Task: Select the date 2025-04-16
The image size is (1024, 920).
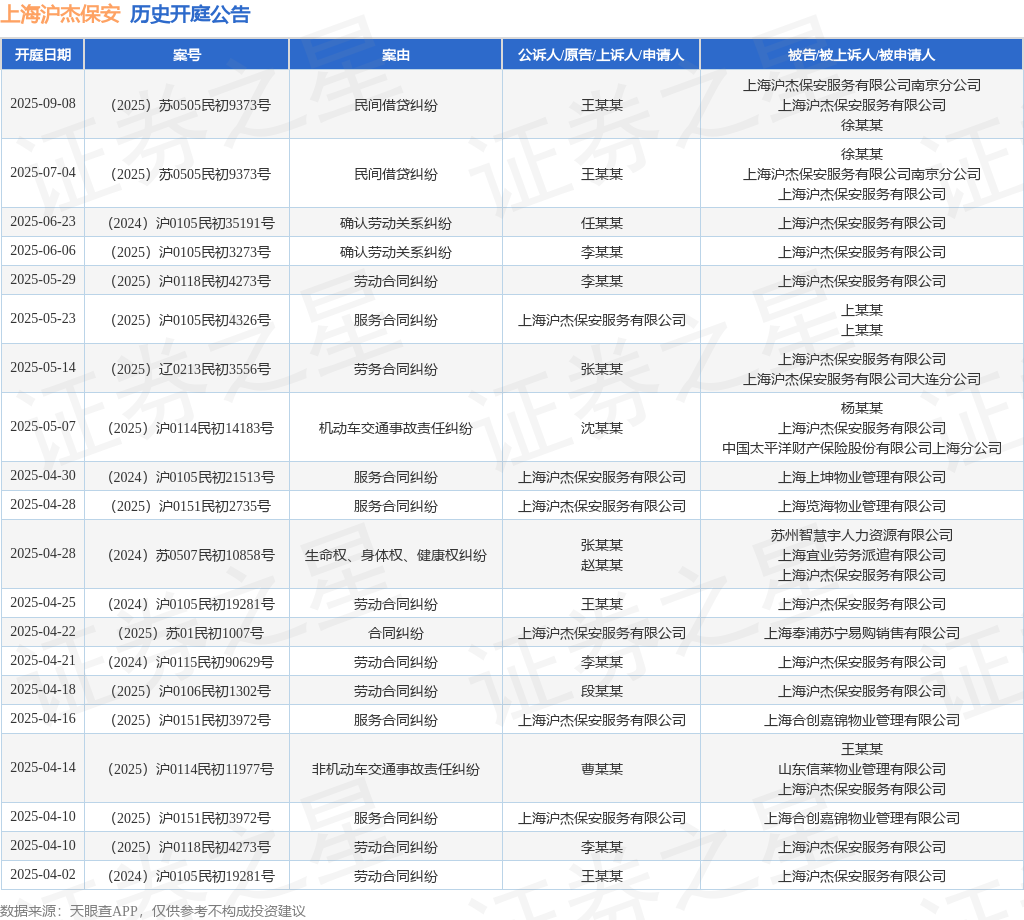Action: click(x=42, y=719)
